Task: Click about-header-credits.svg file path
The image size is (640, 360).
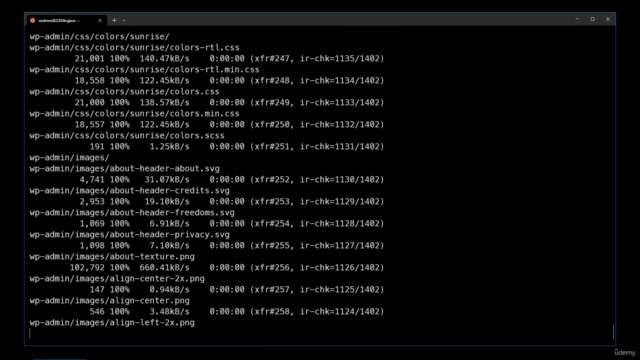Action: [x=129, y=191]
